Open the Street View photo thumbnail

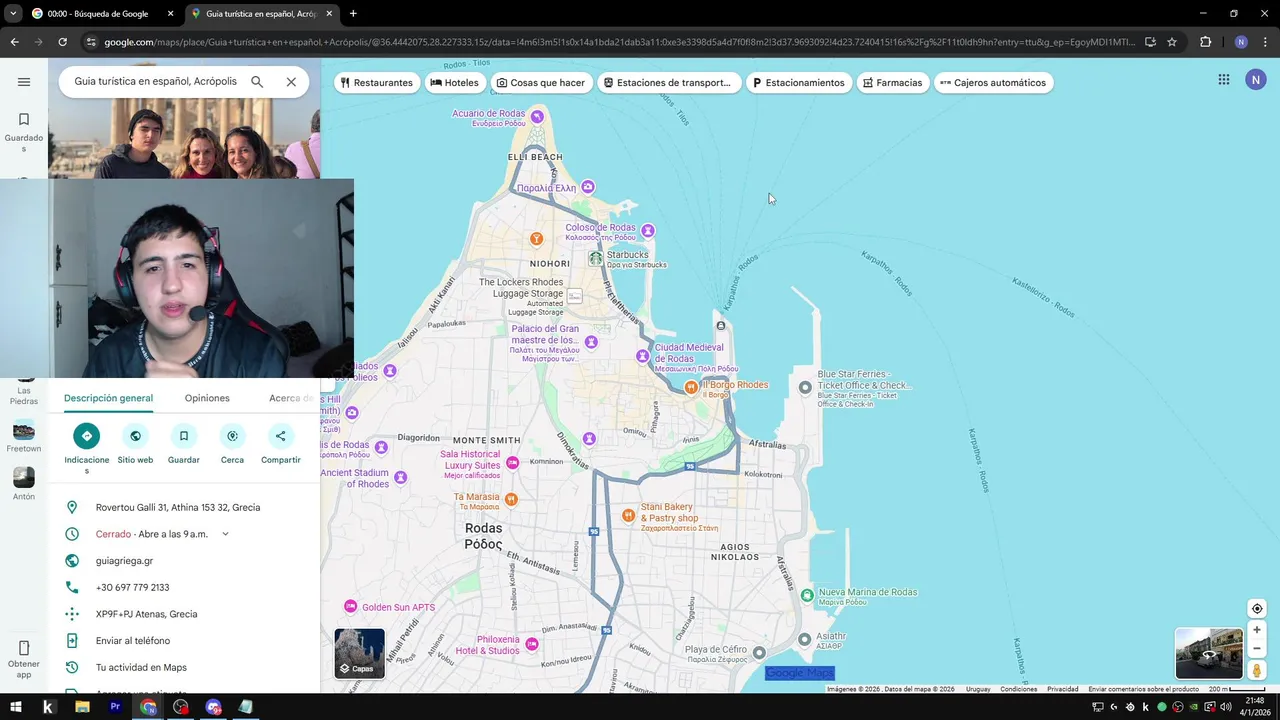[x=1209, y=654]
